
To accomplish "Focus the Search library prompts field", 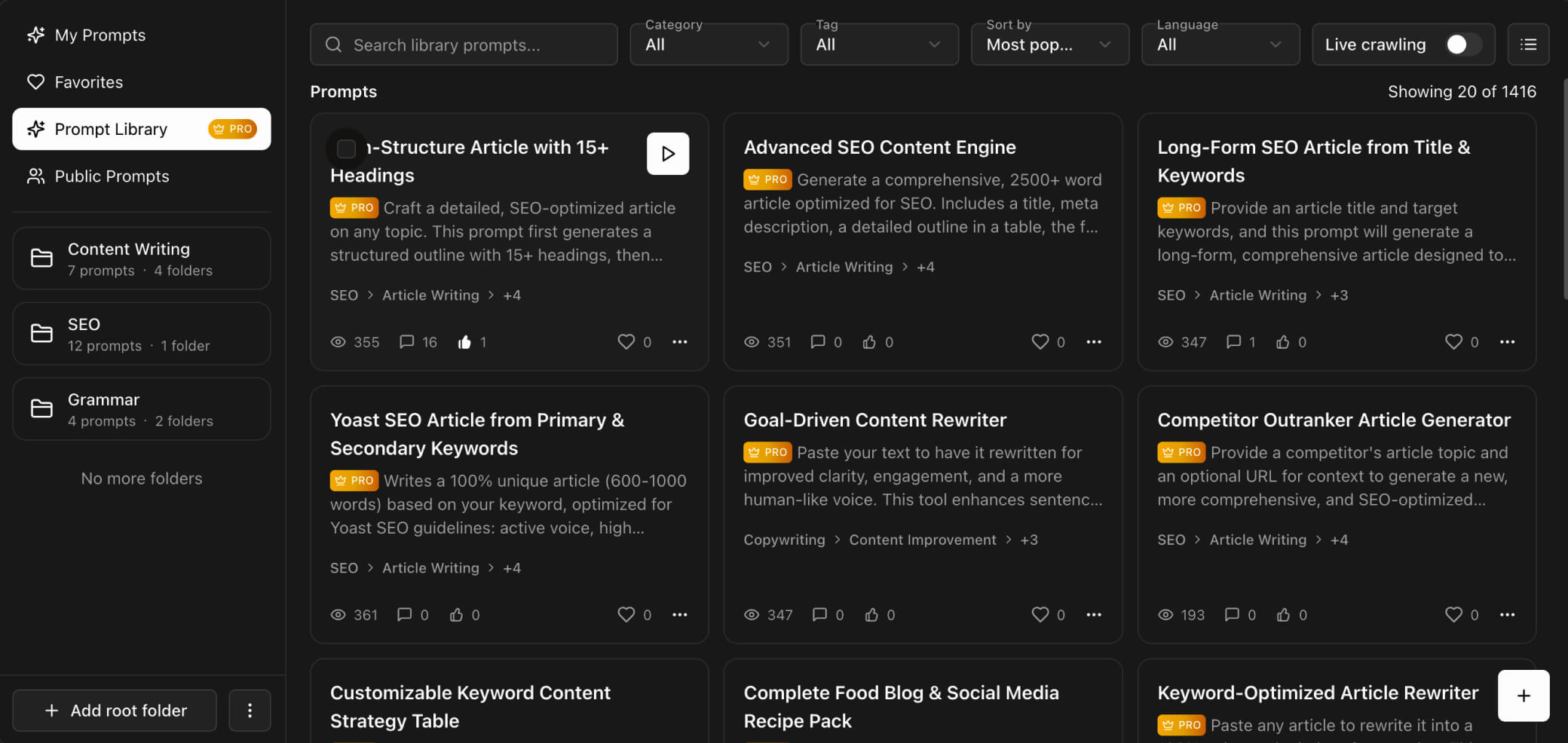I will coord(464,44).
